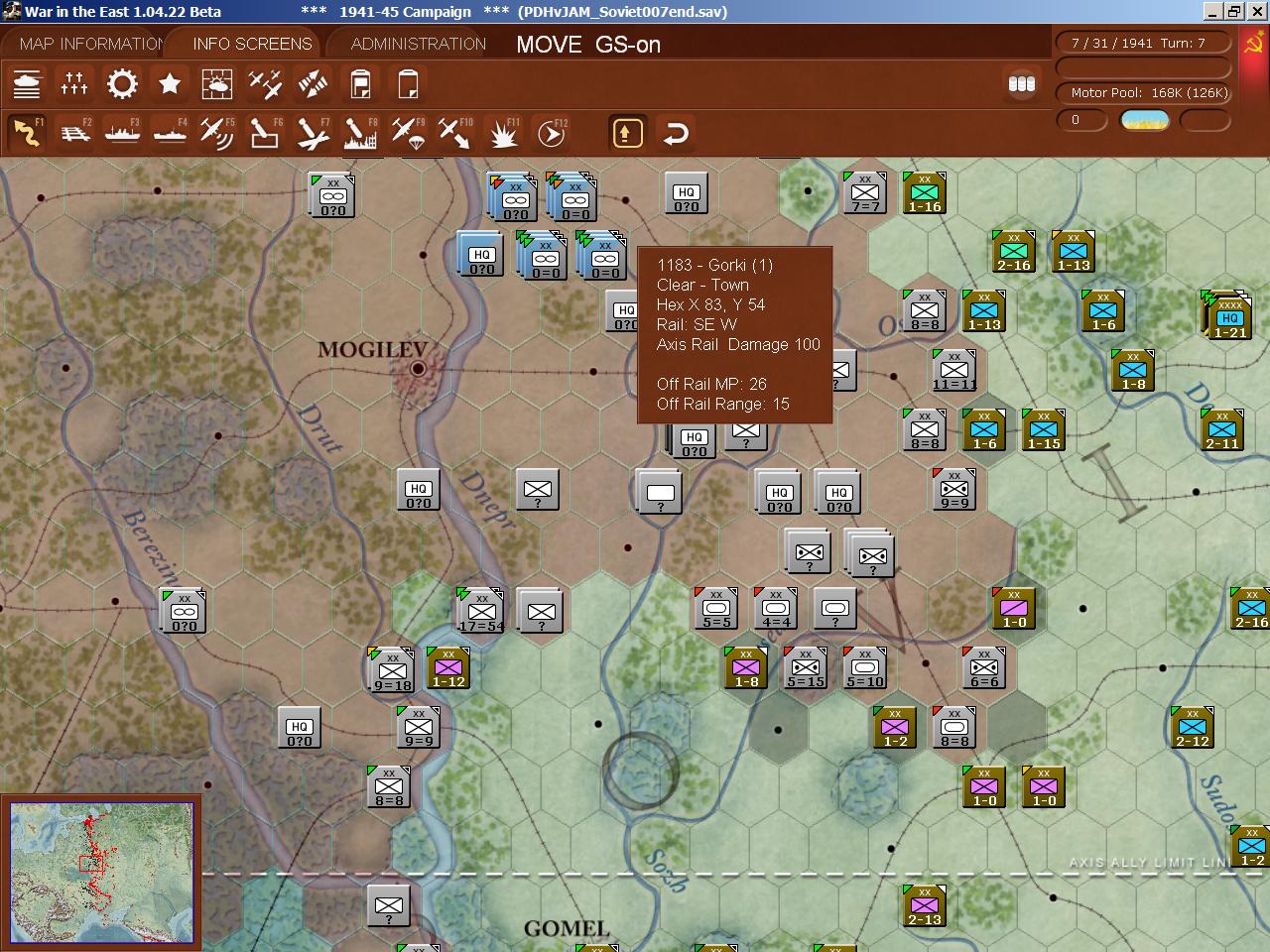Select the F8 bomb city mode
1270x952 pixels.
pos(360,133)
